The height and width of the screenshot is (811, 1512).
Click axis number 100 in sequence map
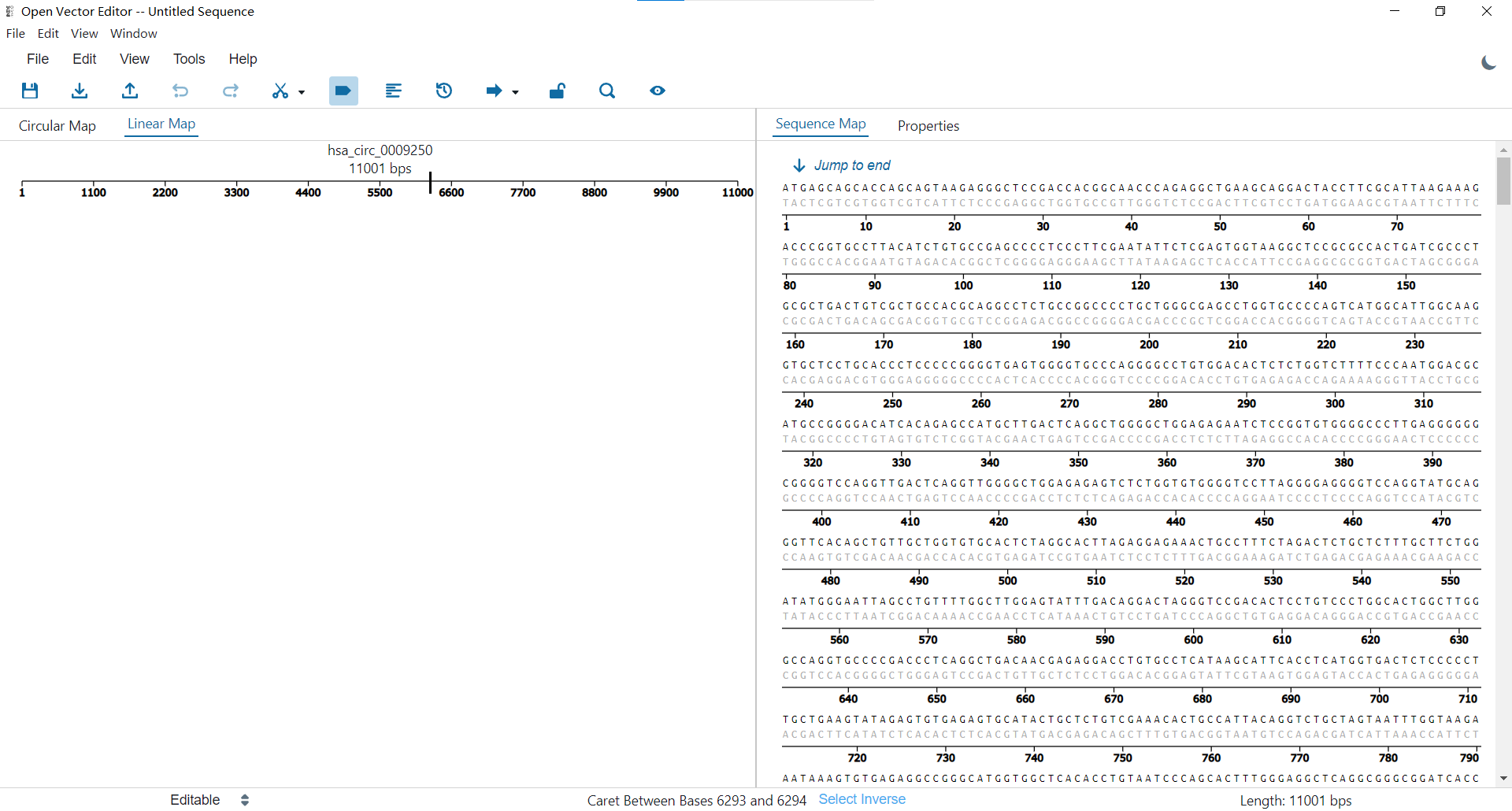click(963, 286)
